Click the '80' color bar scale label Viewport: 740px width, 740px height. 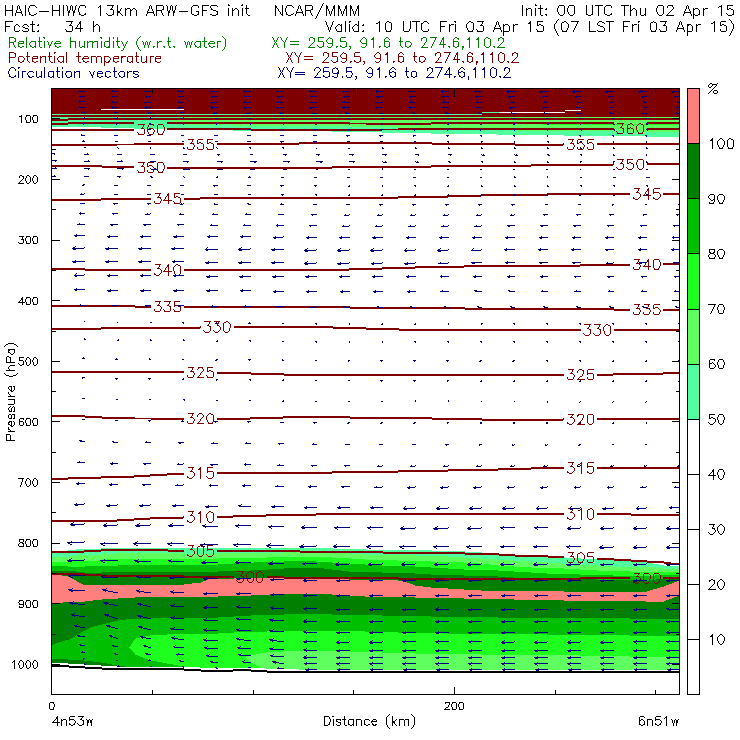(x=716, y=254)
